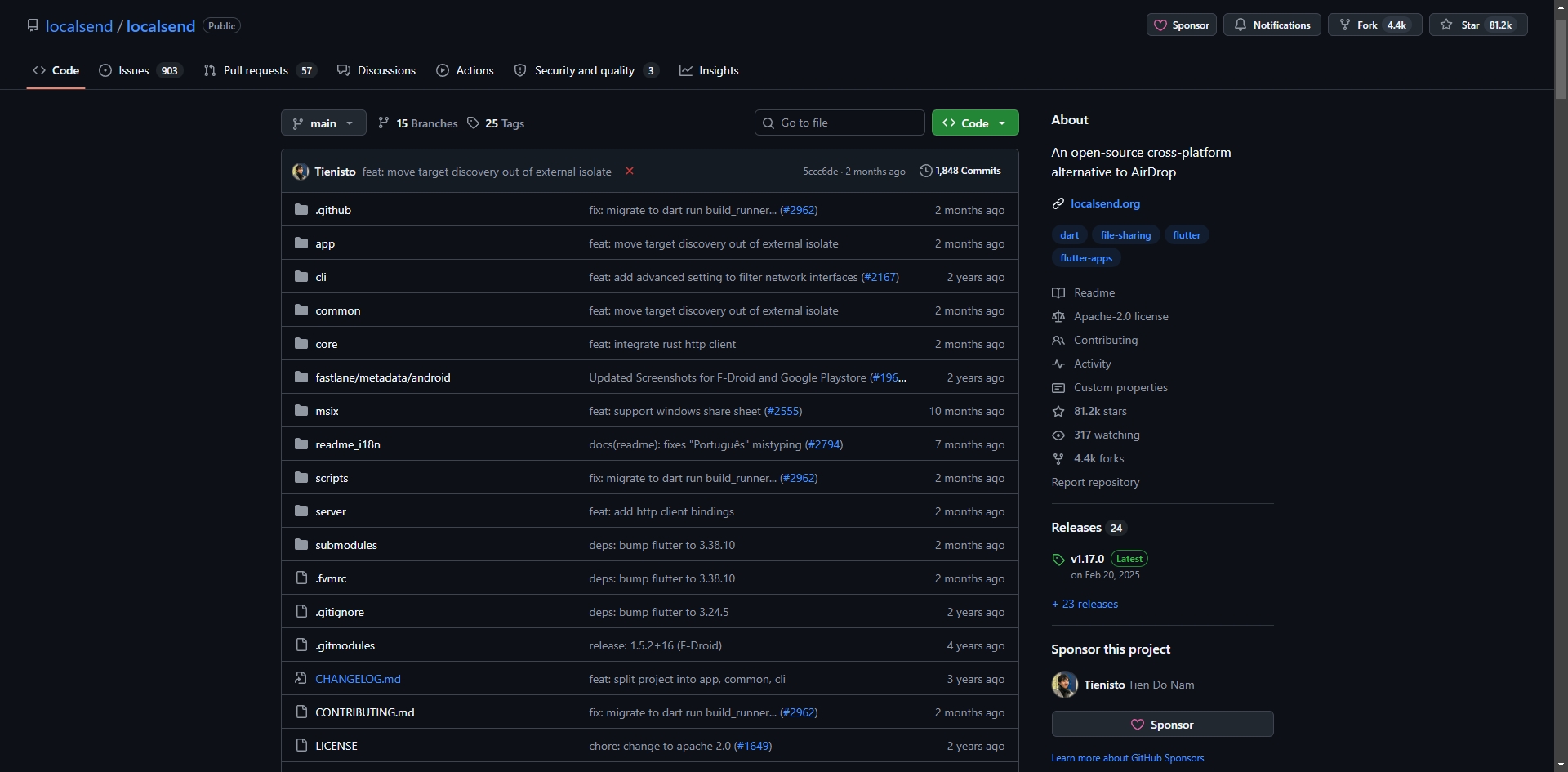
Task: Click the localsend owner link in the header
Action: 79,25
